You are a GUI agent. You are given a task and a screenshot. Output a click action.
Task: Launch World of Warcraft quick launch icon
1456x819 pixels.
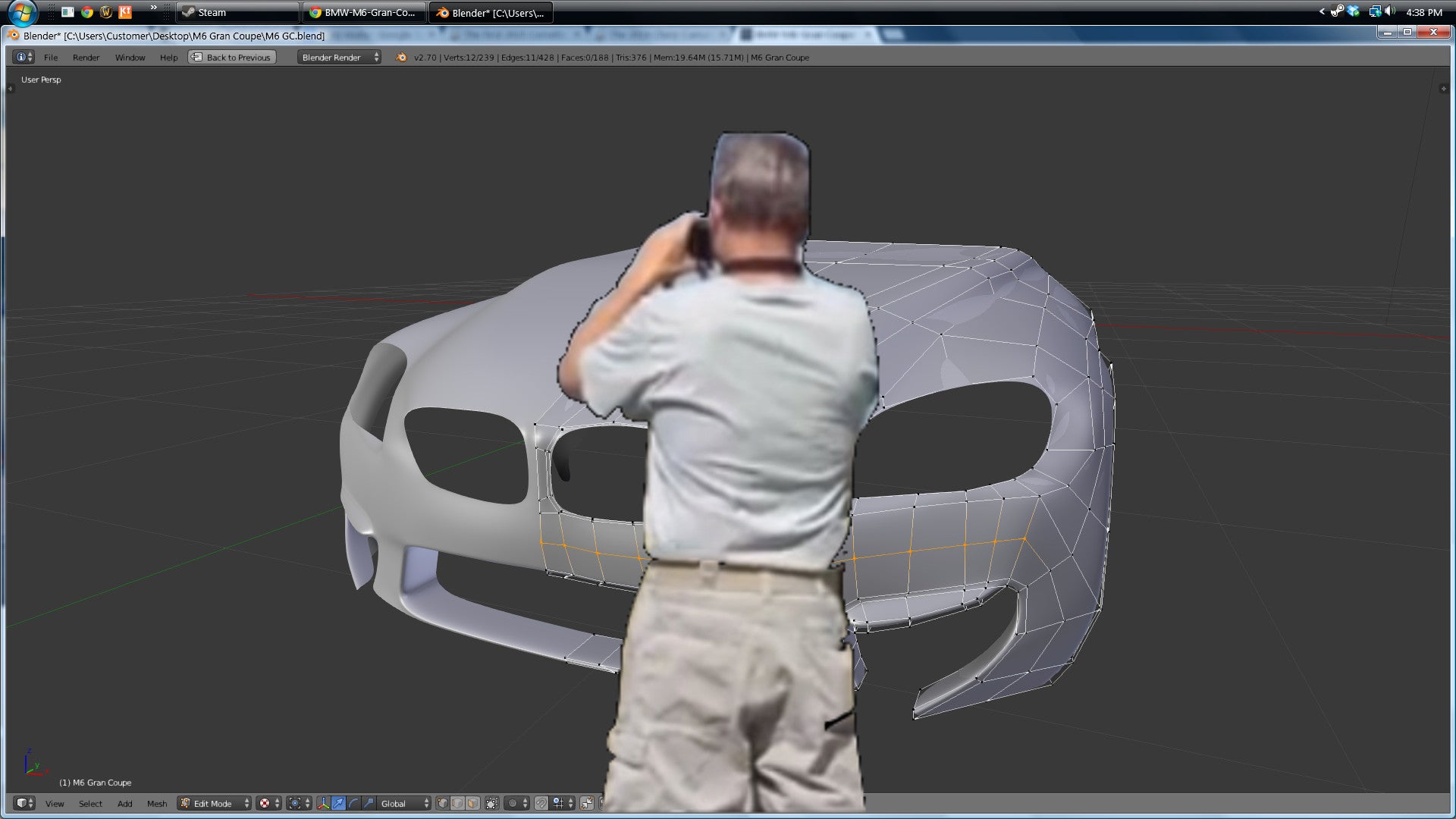click(x=106, y=12)
